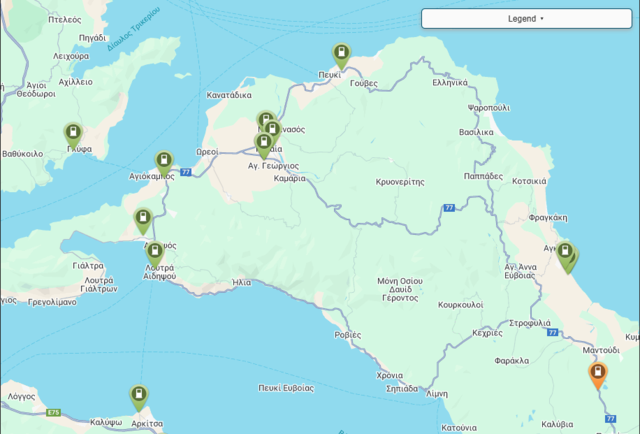Select the charging station pin at Πευκί

pyautogui.click(x=342, y=55)
